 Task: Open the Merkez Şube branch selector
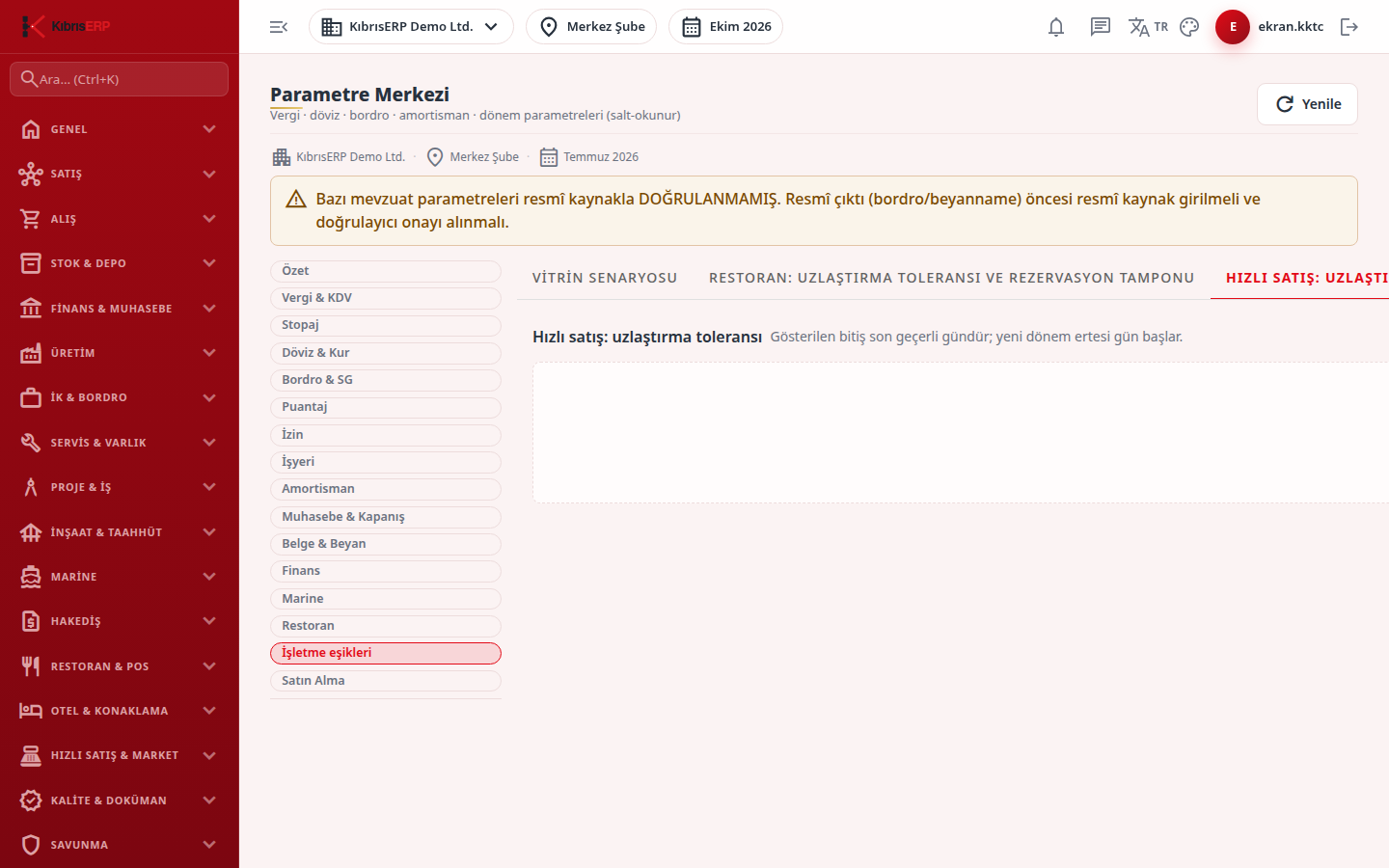[x=591, y=27]
